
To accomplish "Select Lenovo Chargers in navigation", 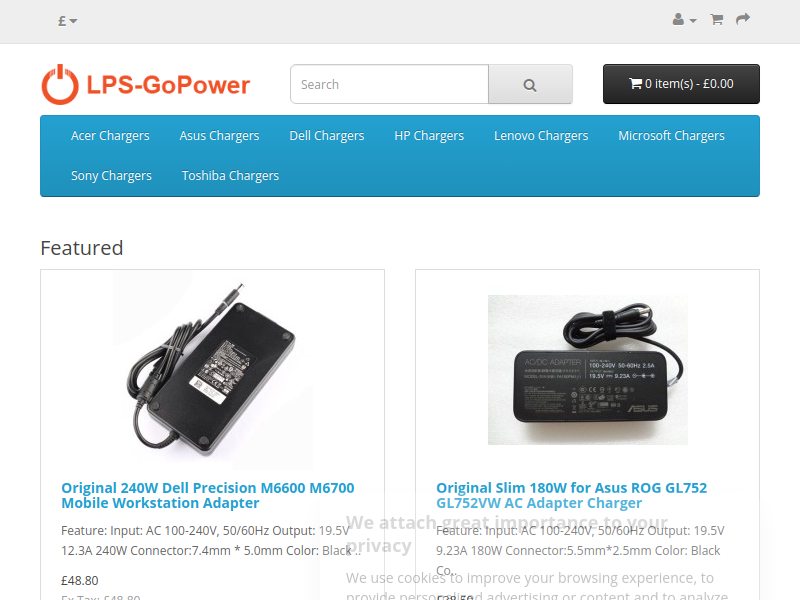I will point(541,136).
